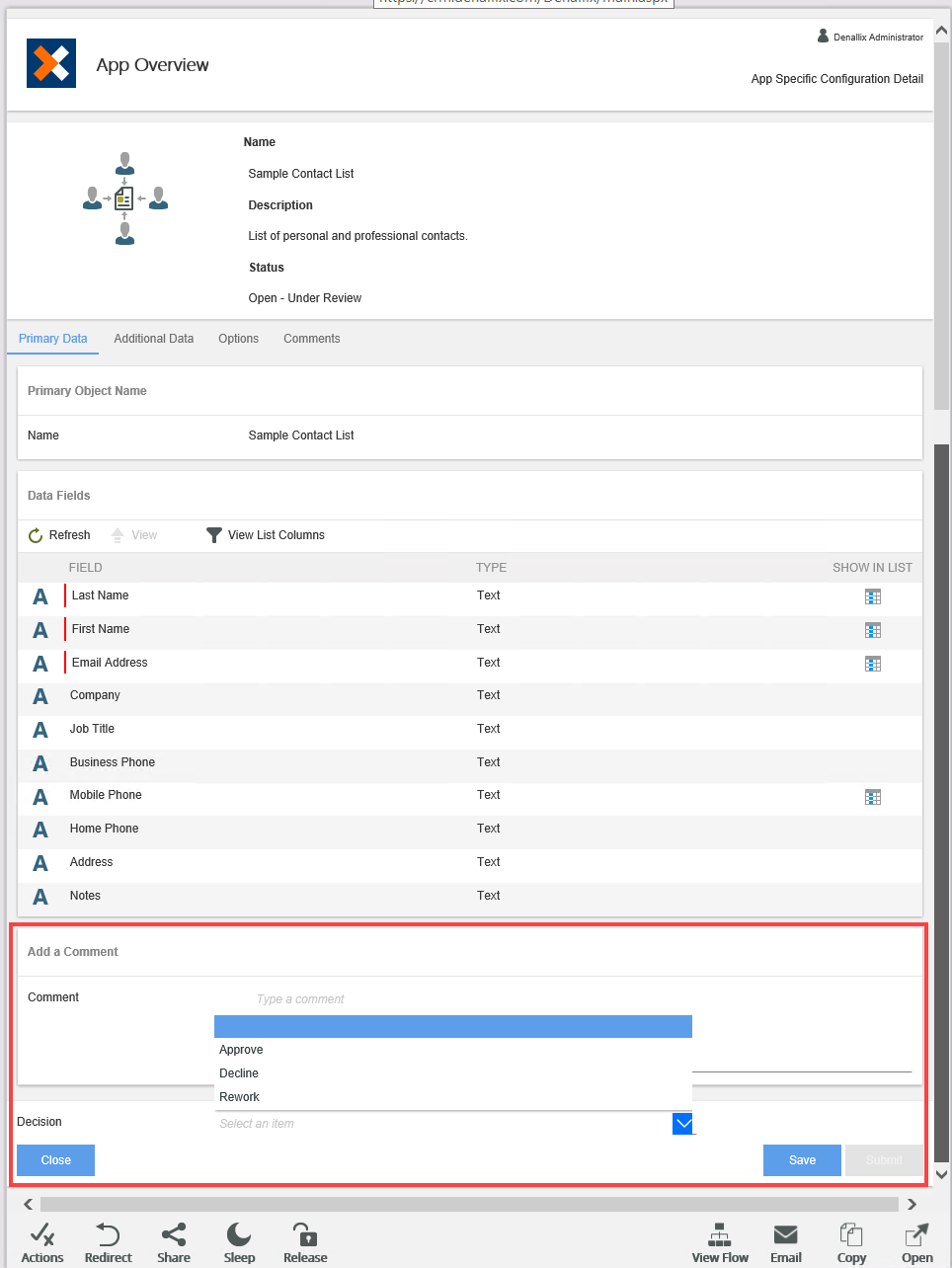Expand the Decision dropdown arrow
The image size is (952, 1268).
[x=682, y=1124]
